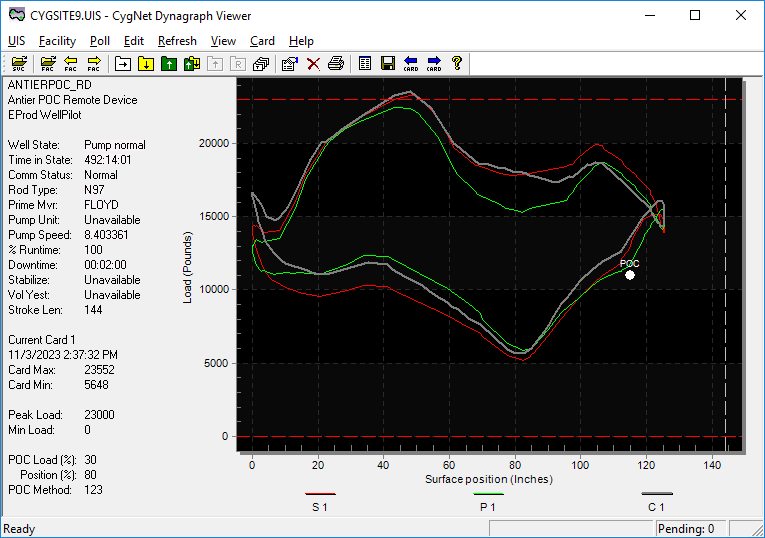Show previous card with blue left arrow
This screenshot has width=765, height=538.
pos(411,63)
